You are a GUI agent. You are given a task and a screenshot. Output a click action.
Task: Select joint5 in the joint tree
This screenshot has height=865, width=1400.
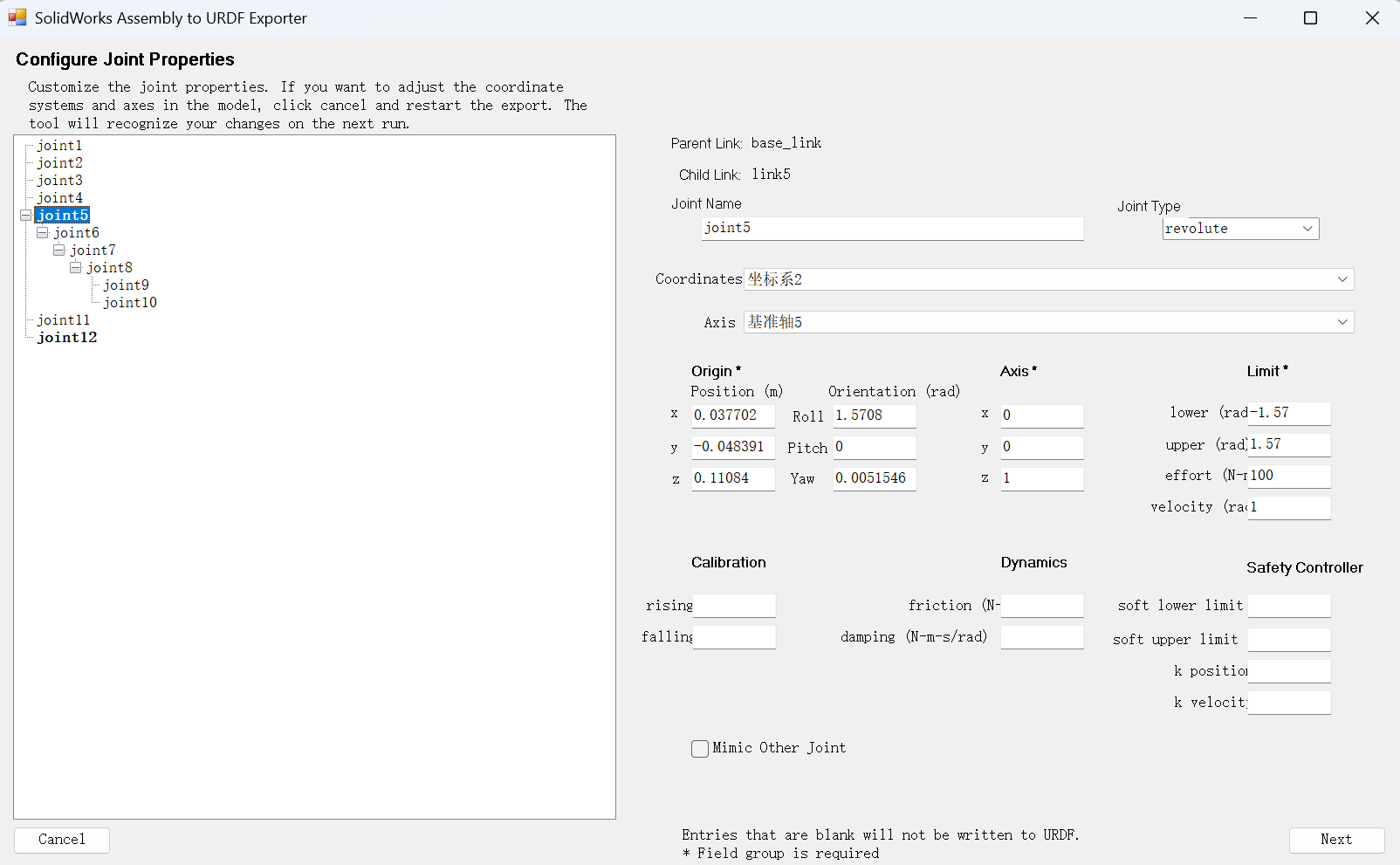pyautogui.click(x=62, y=216)
